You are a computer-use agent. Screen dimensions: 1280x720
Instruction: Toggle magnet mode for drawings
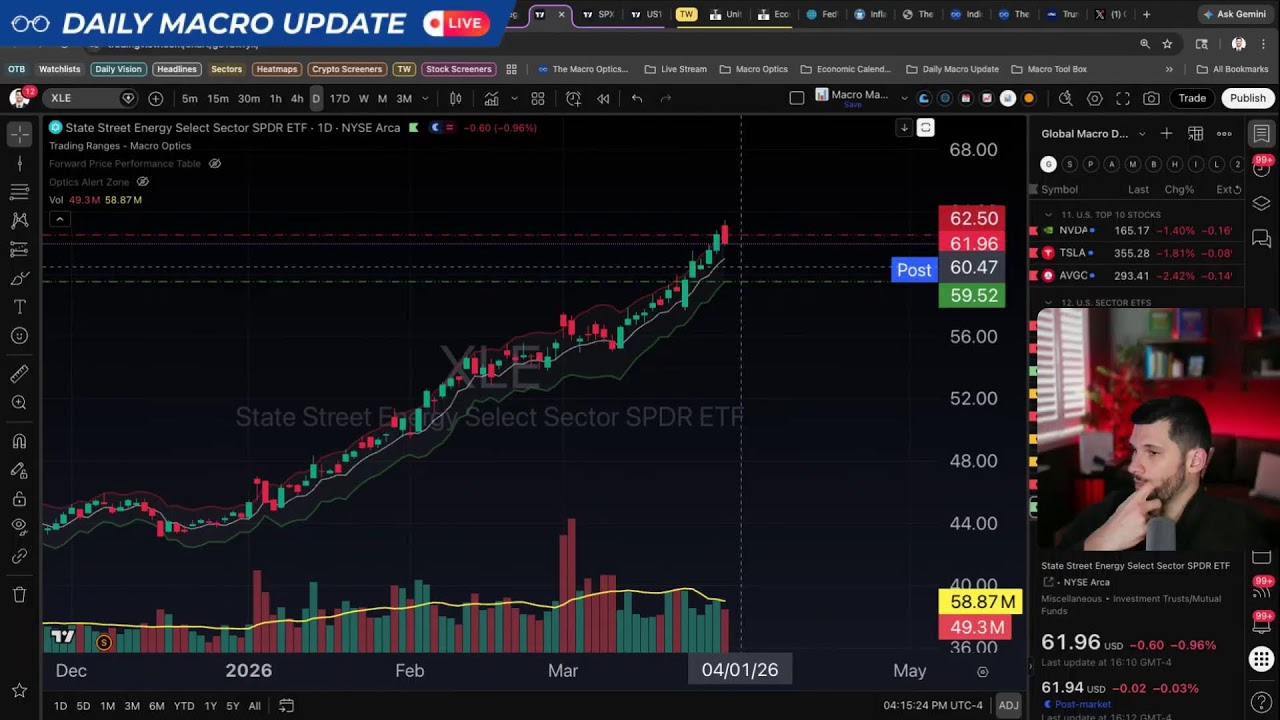pos(19,441)
